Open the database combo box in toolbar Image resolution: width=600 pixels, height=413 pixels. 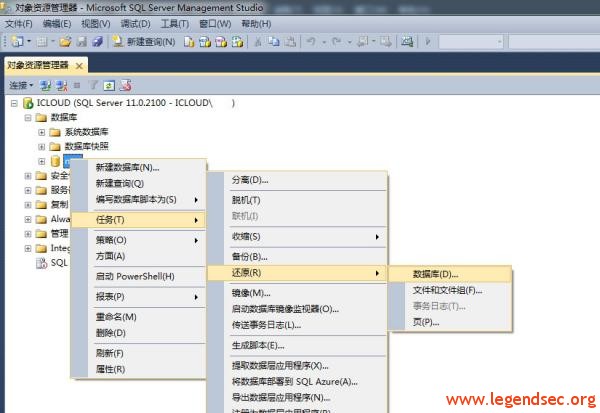(x=471, y=42)
